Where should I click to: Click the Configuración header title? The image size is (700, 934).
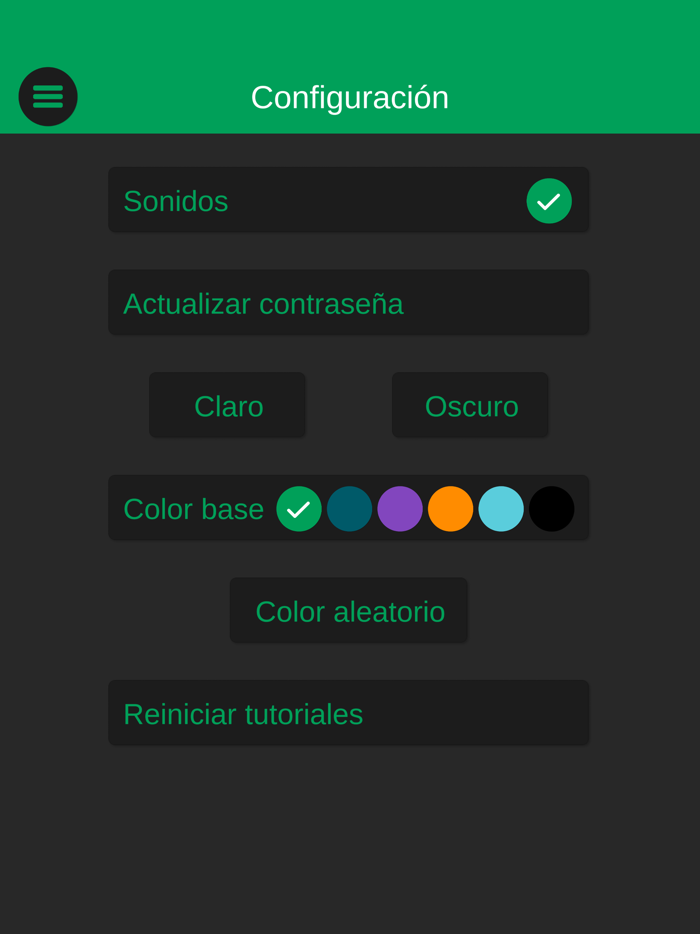[350, 97]
